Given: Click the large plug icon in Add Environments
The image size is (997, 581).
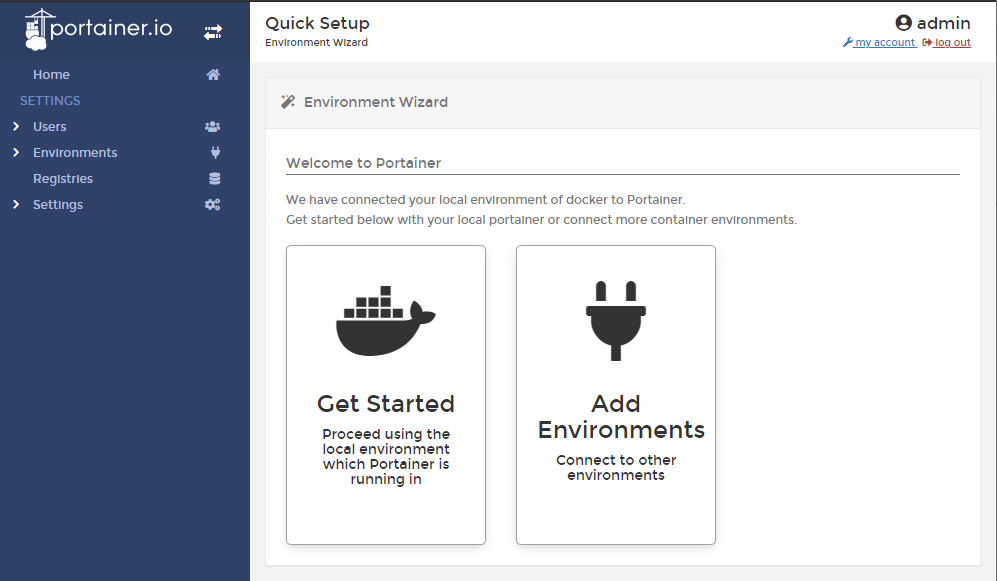Looking at the screenshot, I should click(x=615, y=320).
